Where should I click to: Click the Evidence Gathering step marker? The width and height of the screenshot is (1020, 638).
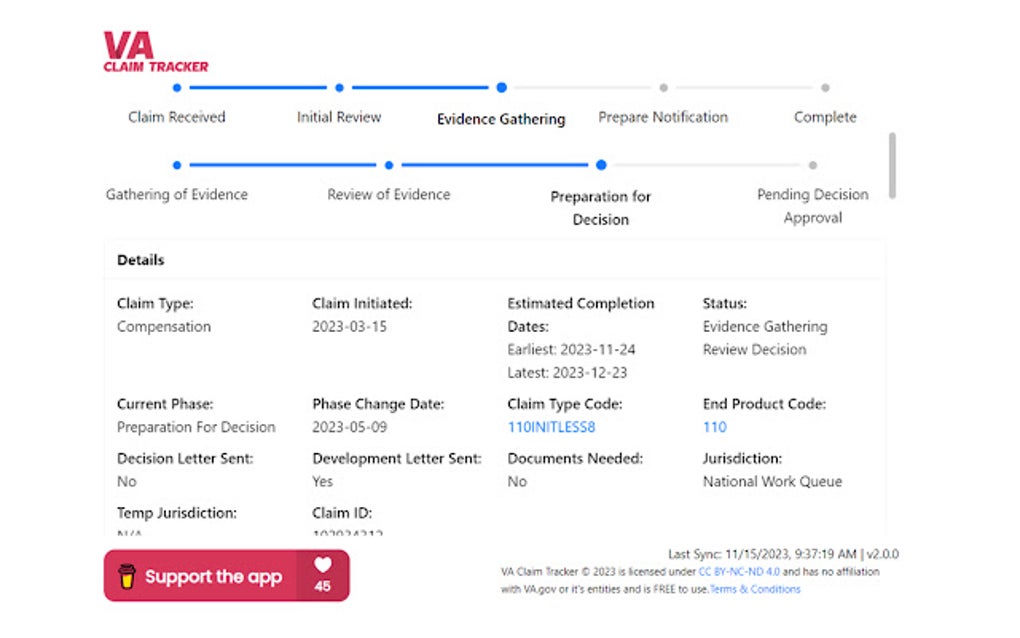coord(501,87)
